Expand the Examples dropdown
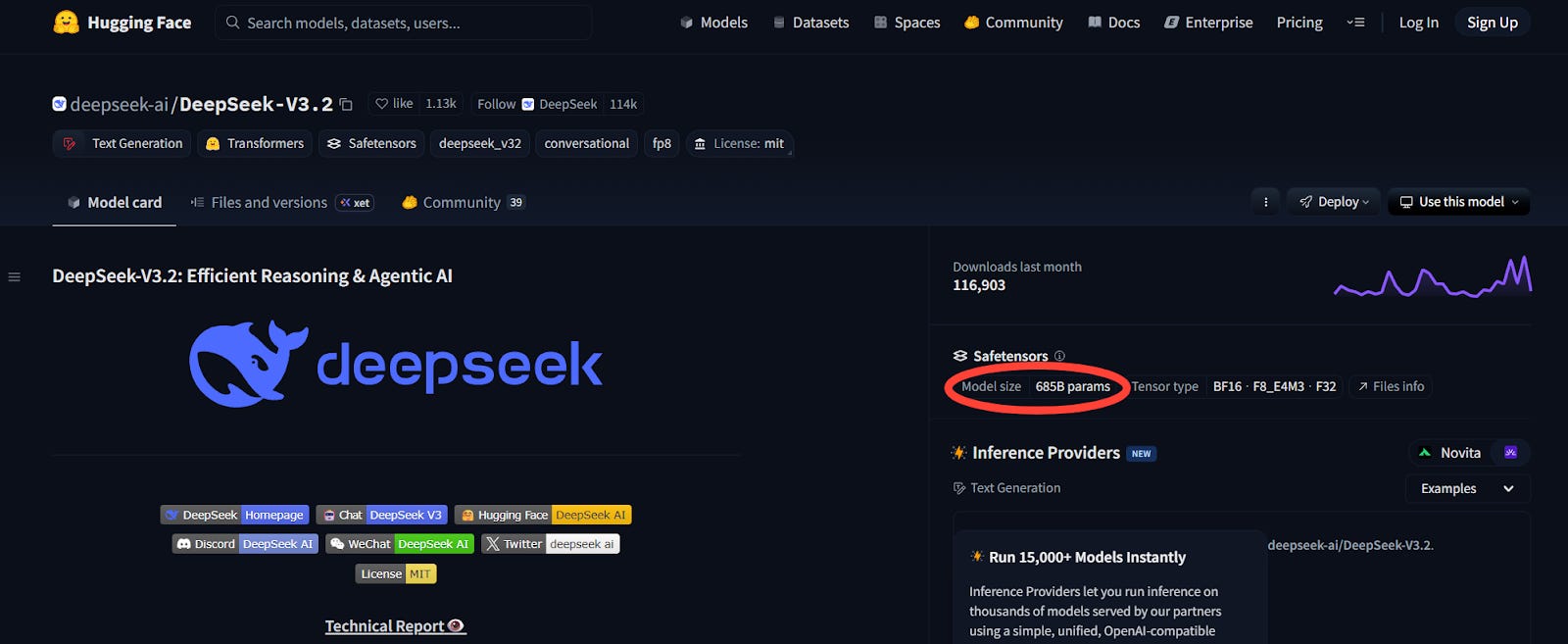Image resolution: width=1568 pixels, height=644 pixels. pos(1467,488)
